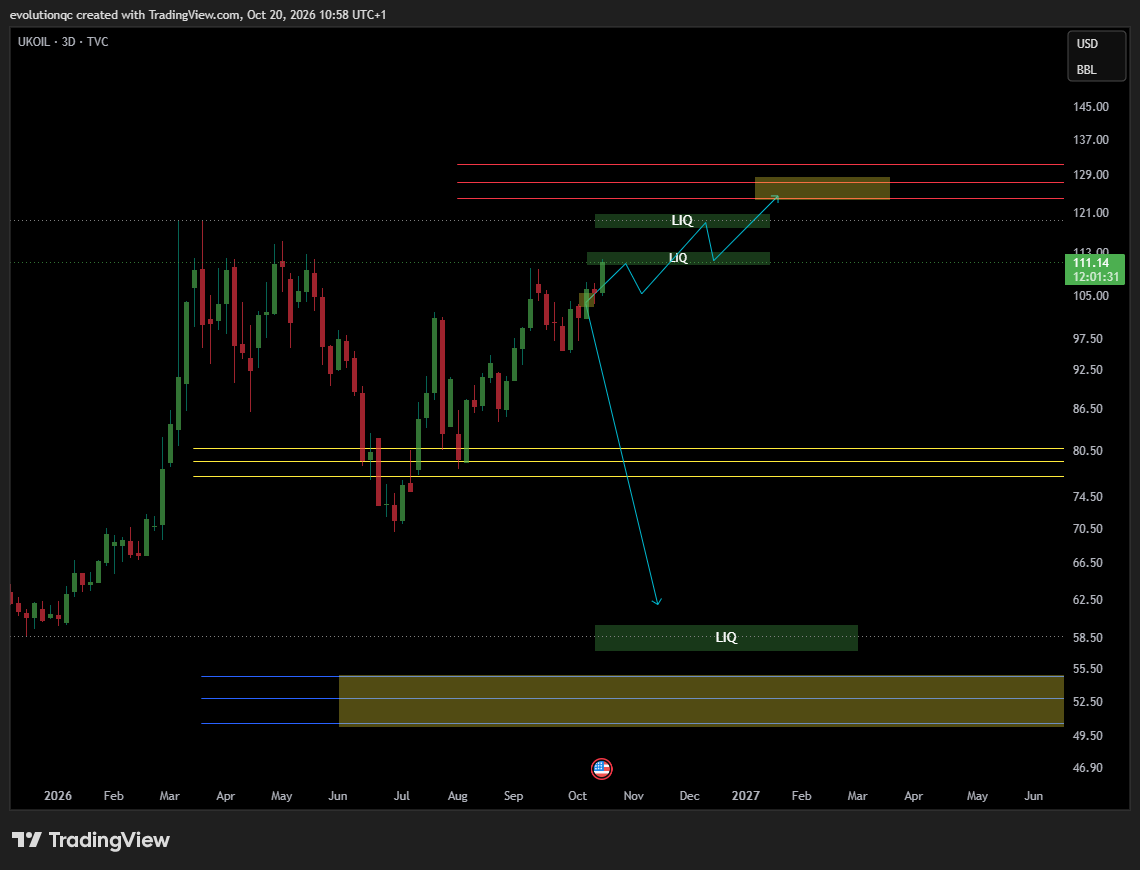Viewport: 1140px width, 870px height.
Task: Click the Dec label on time axis
Action: click(x=689, y=796)
